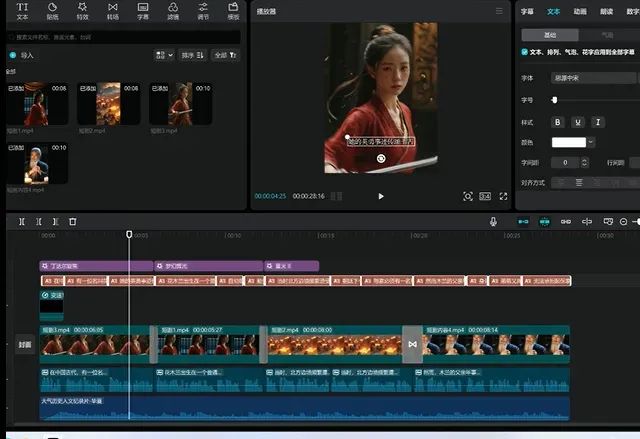Select center text alignment
Viewport: 640px width, 439px height.
click(579, 182)
